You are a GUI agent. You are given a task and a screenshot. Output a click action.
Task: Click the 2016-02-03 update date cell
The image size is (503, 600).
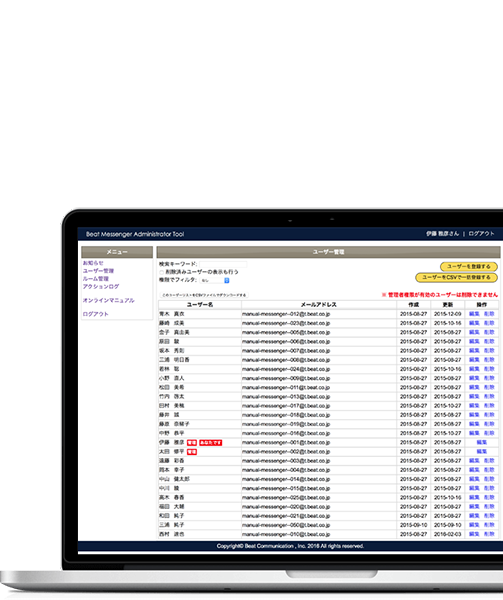tap(448, 535)
